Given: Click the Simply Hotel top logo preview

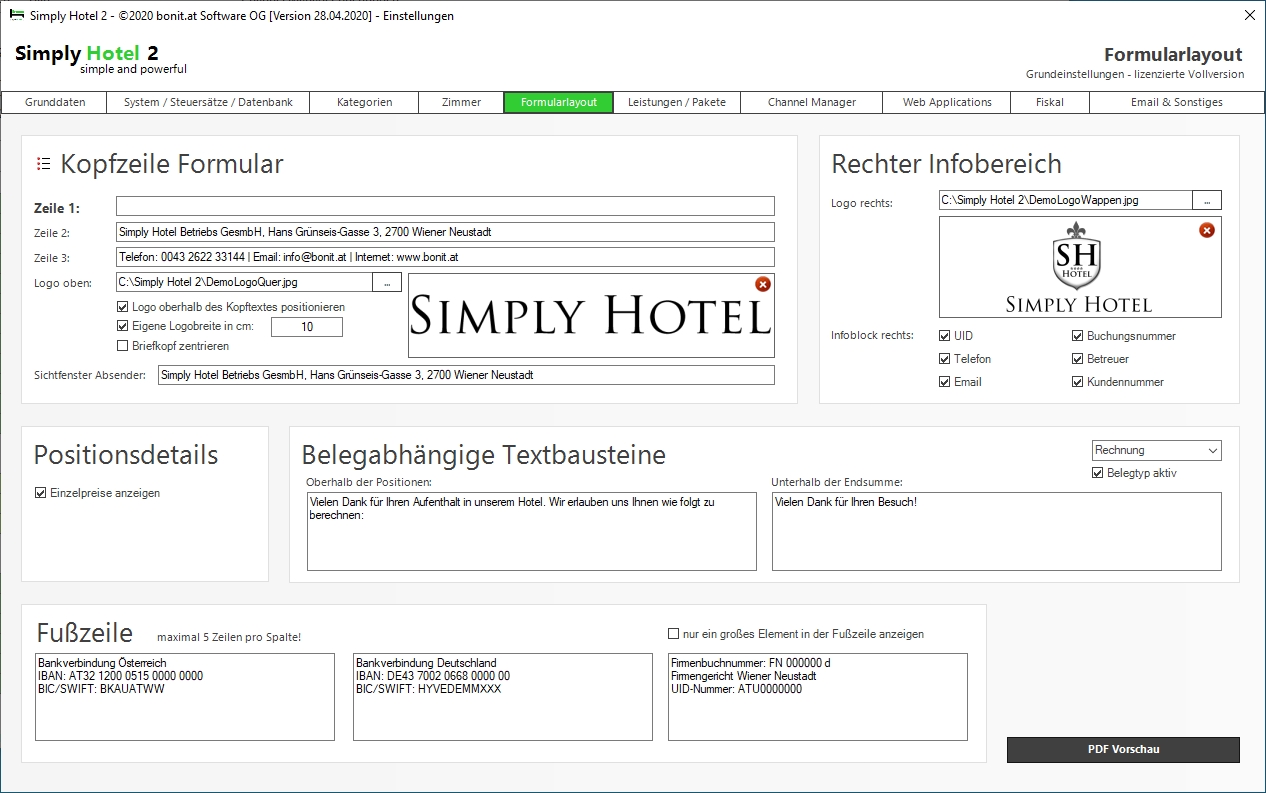Looking at the screenshot, I should 591,315.
